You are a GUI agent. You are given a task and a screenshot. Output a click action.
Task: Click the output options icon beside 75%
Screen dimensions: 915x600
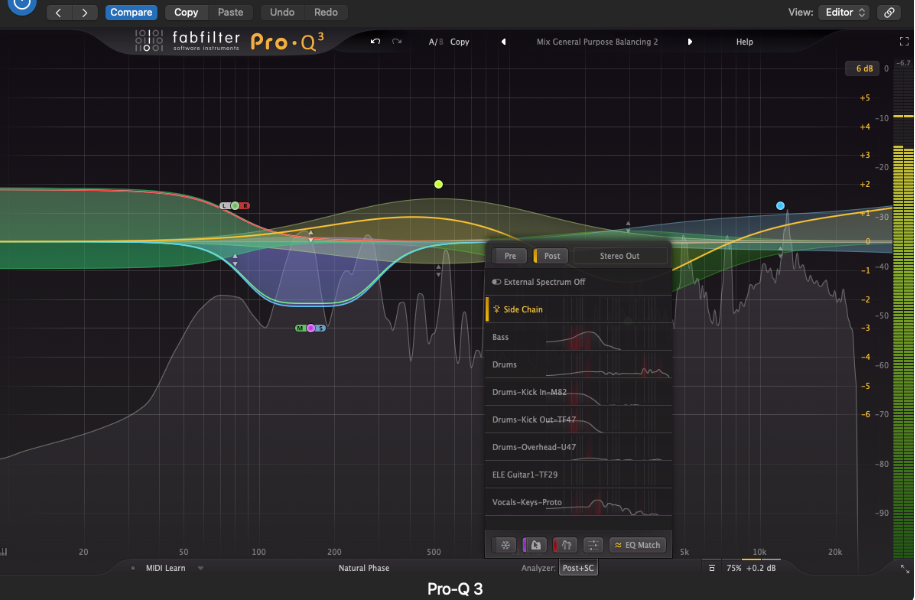pos(711,568)
